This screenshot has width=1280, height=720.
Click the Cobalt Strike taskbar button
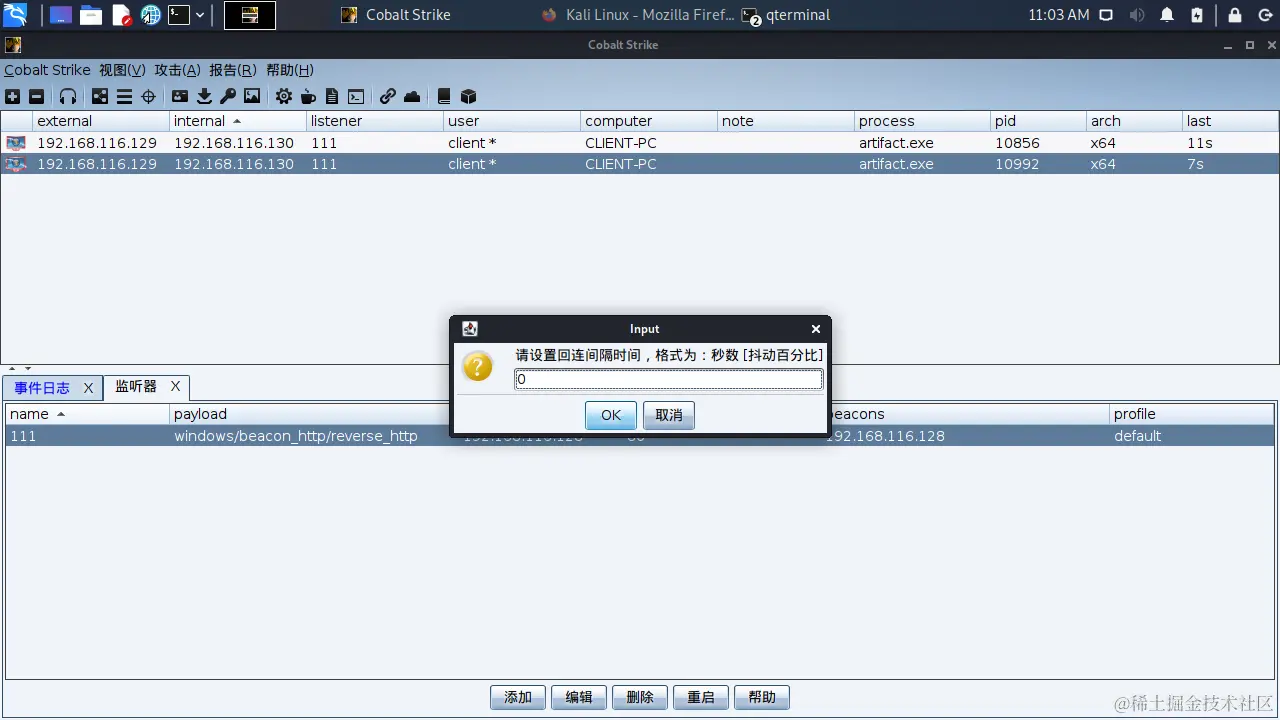click(x=396, y=15)
